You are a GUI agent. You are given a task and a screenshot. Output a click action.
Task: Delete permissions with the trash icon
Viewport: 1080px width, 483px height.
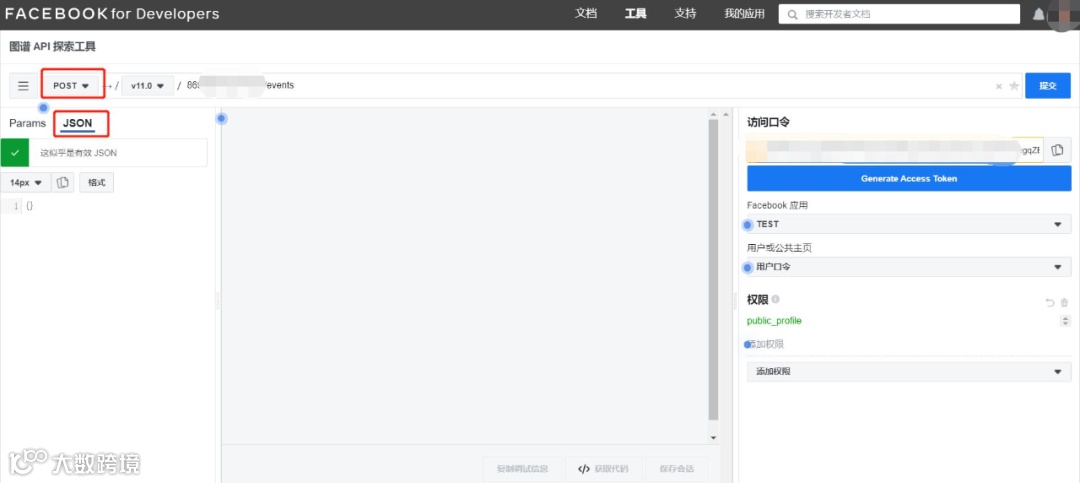pos(1064,302)
